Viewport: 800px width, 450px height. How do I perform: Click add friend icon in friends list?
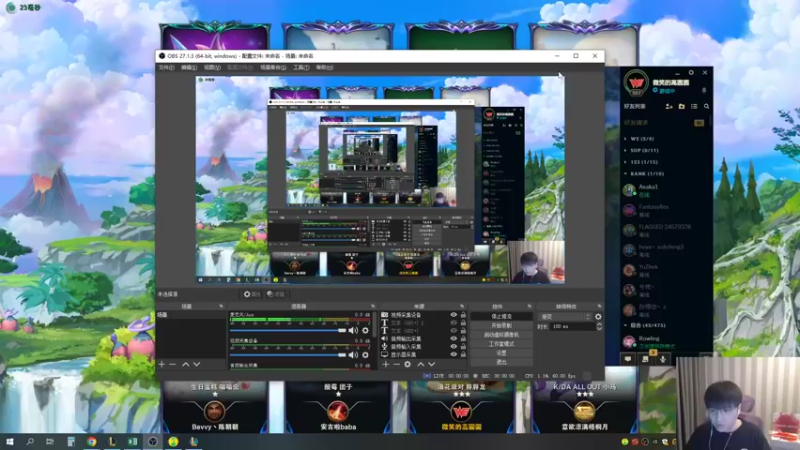tap(669, 106)
